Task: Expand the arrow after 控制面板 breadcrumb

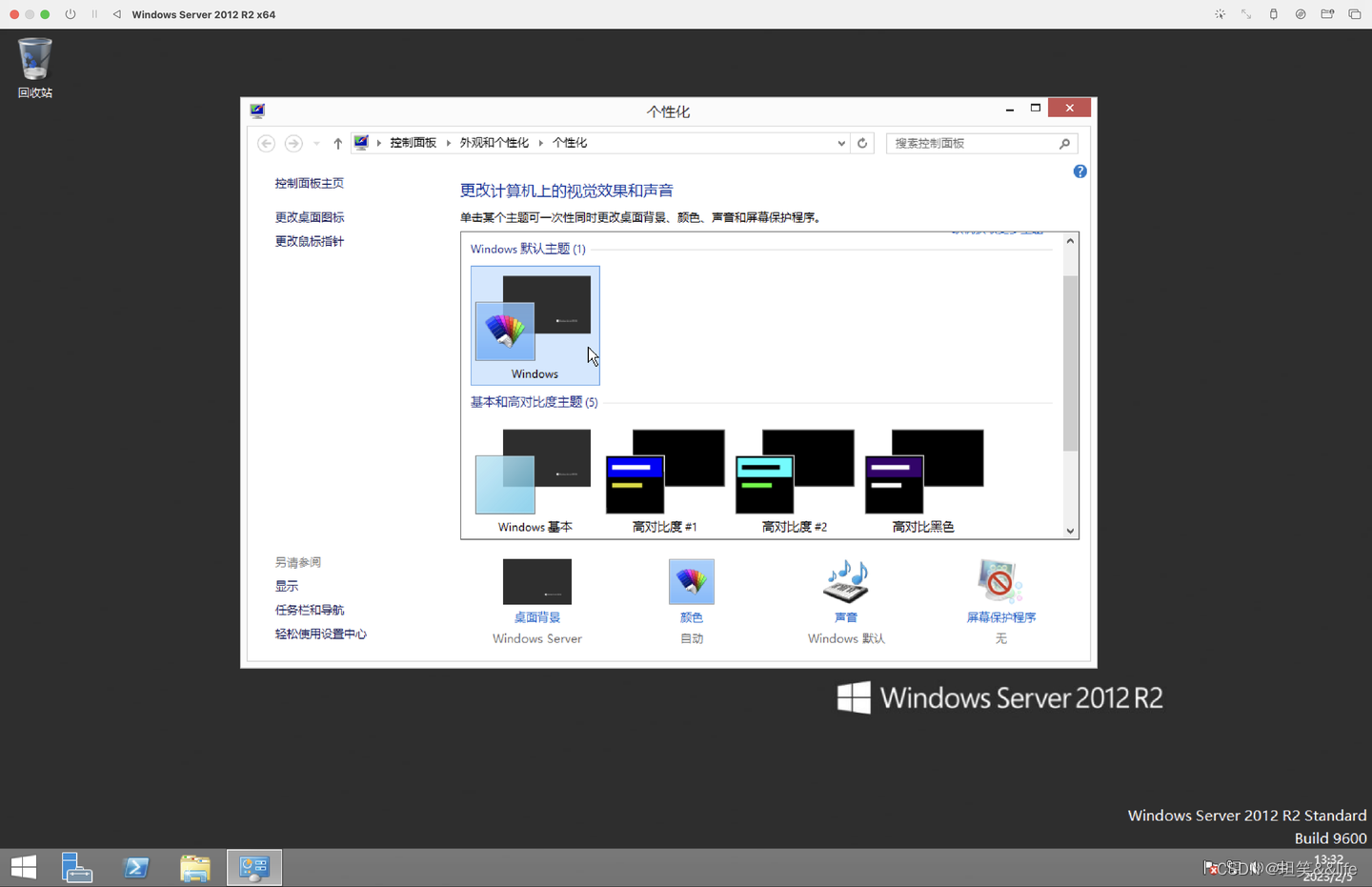Action: click(x=448, y=143)
